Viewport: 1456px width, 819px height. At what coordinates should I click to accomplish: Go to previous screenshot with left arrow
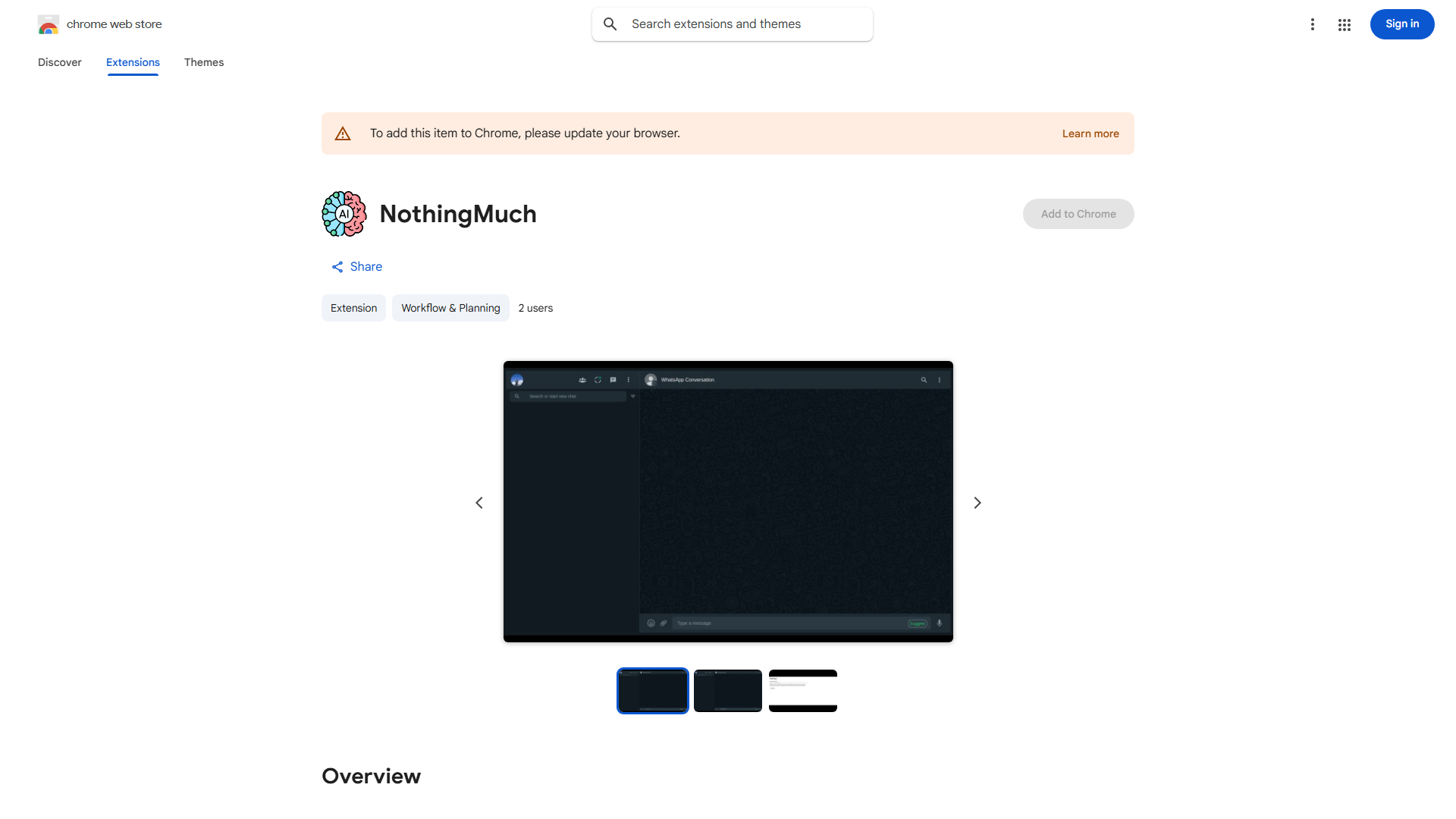coord(479,503)
